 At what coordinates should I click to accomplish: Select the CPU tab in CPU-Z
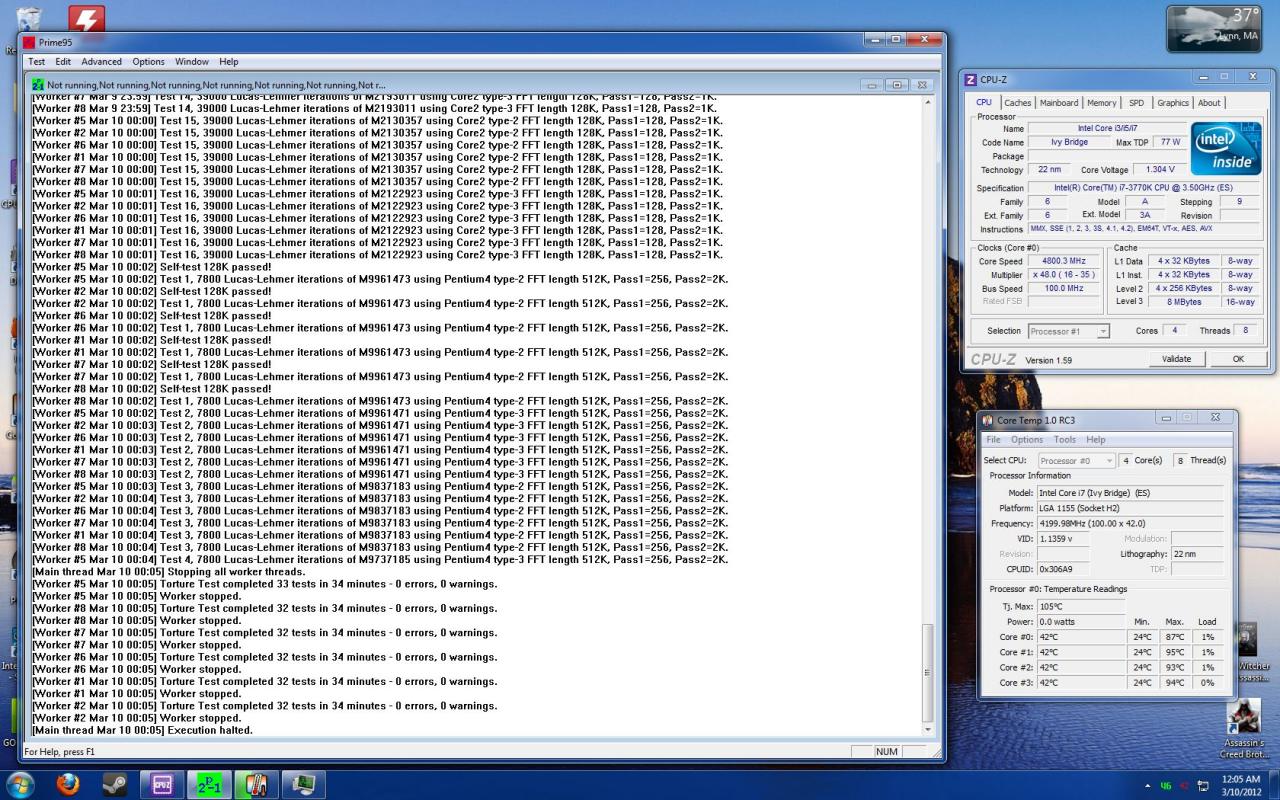984,102
